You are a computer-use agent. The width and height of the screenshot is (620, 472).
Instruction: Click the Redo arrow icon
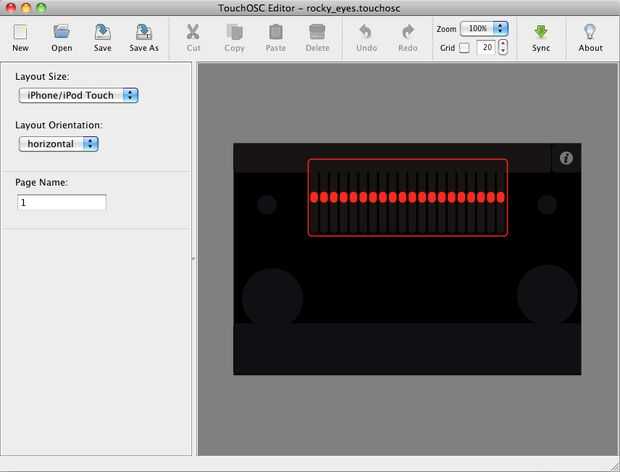[408, 33]
